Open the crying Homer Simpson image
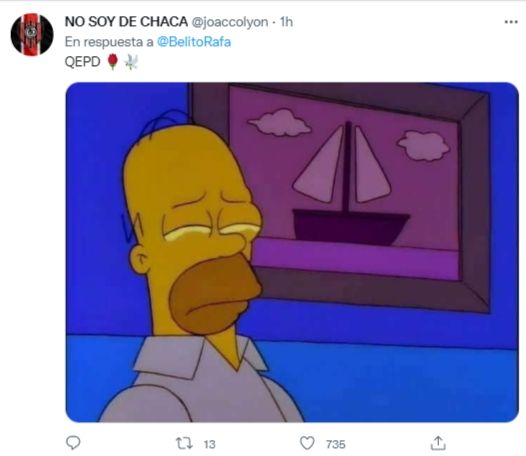 pos(292,252)
